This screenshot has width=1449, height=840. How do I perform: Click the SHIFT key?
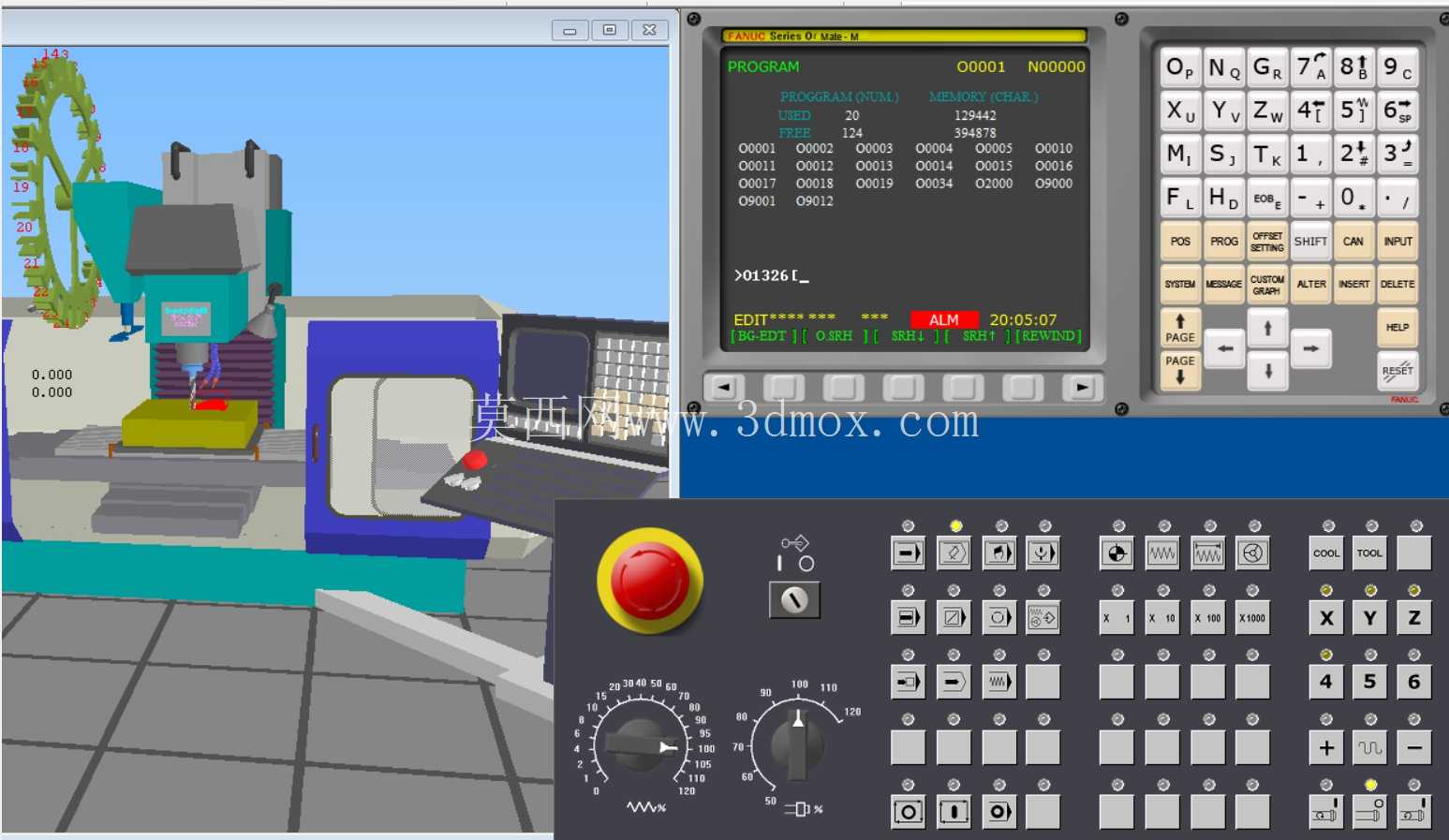(1311, 241)
